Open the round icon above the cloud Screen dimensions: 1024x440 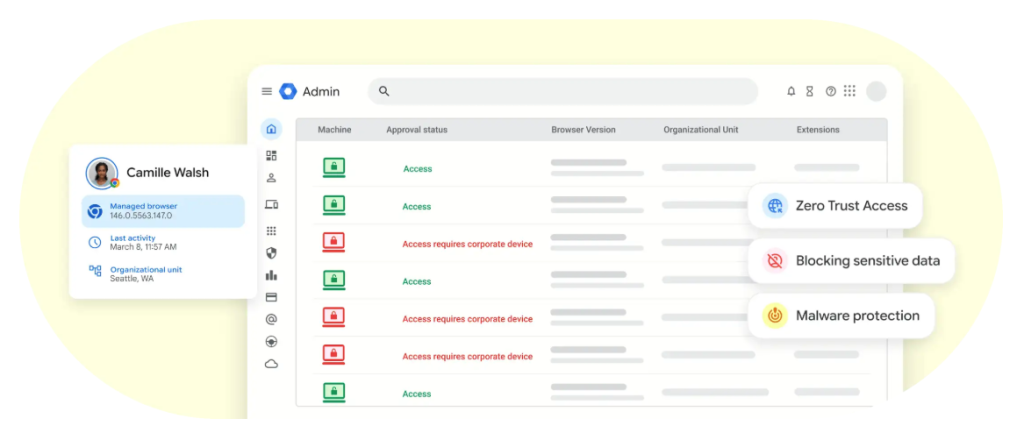(x=272, y=341)
